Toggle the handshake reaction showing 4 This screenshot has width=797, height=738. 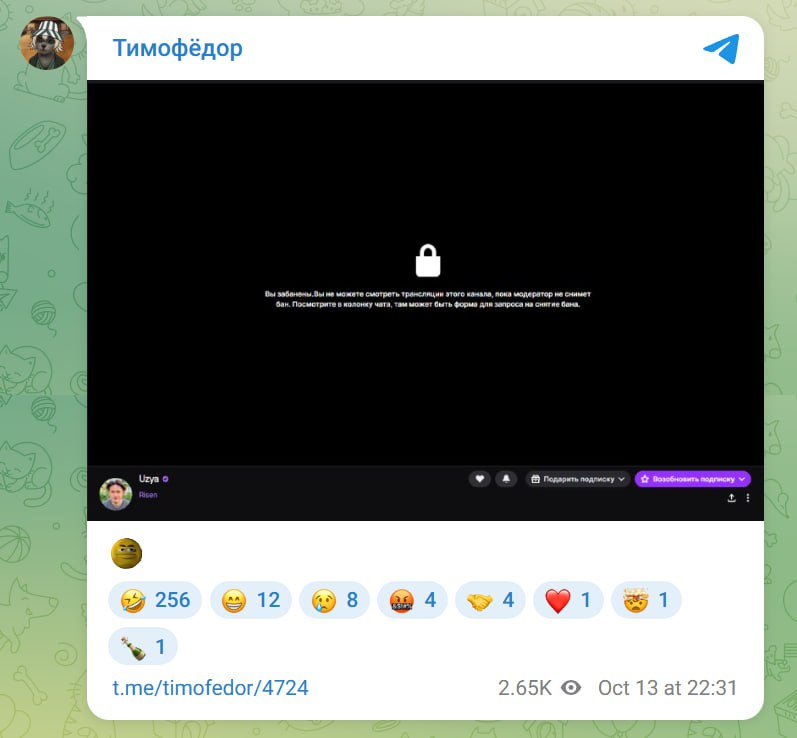(490, 600)
